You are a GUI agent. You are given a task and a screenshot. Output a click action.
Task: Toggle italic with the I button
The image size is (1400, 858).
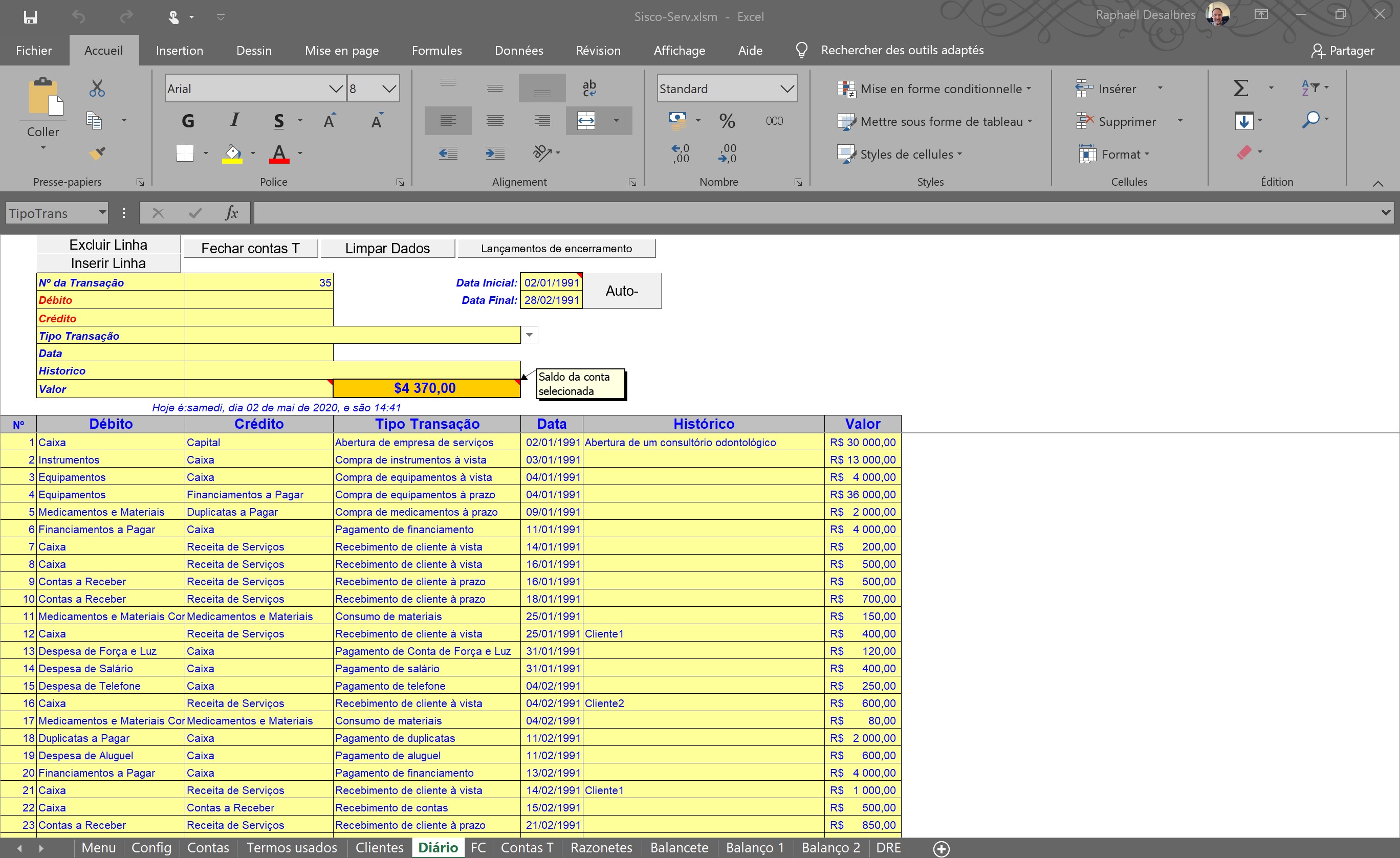[x=235, y=120]
